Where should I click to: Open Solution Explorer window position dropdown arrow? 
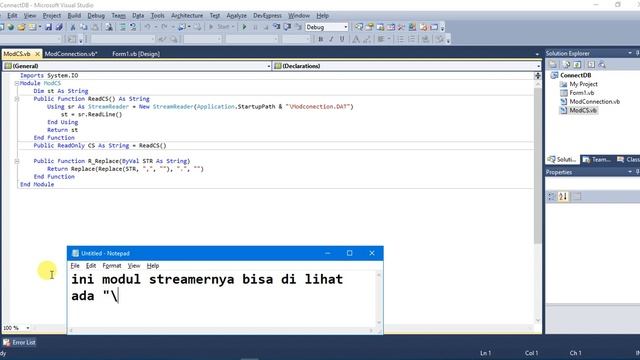click(x=630, y=53)
